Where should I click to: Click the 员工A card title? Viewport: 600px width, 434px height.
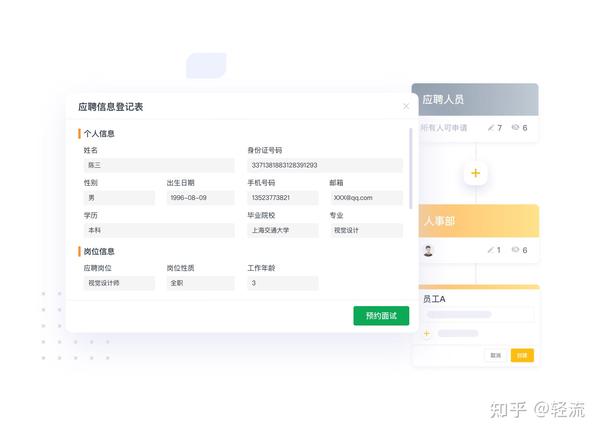pos(434,299)
